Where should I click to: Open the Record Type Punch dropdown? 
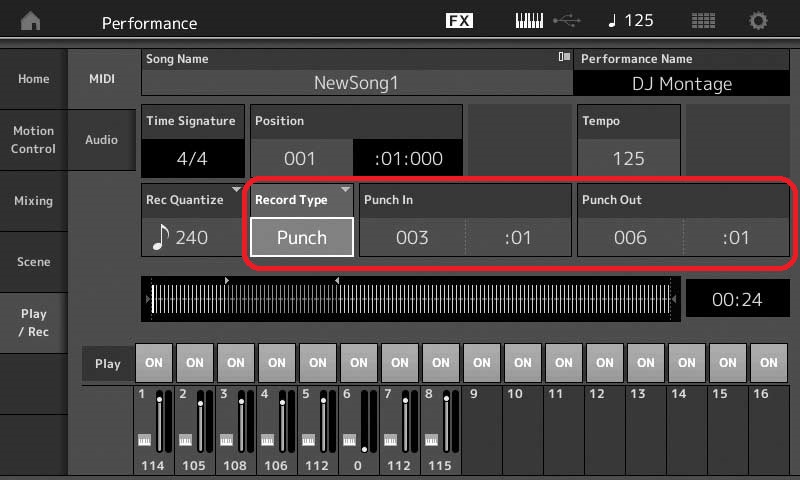pyautogui.click(x=301, y=237)
